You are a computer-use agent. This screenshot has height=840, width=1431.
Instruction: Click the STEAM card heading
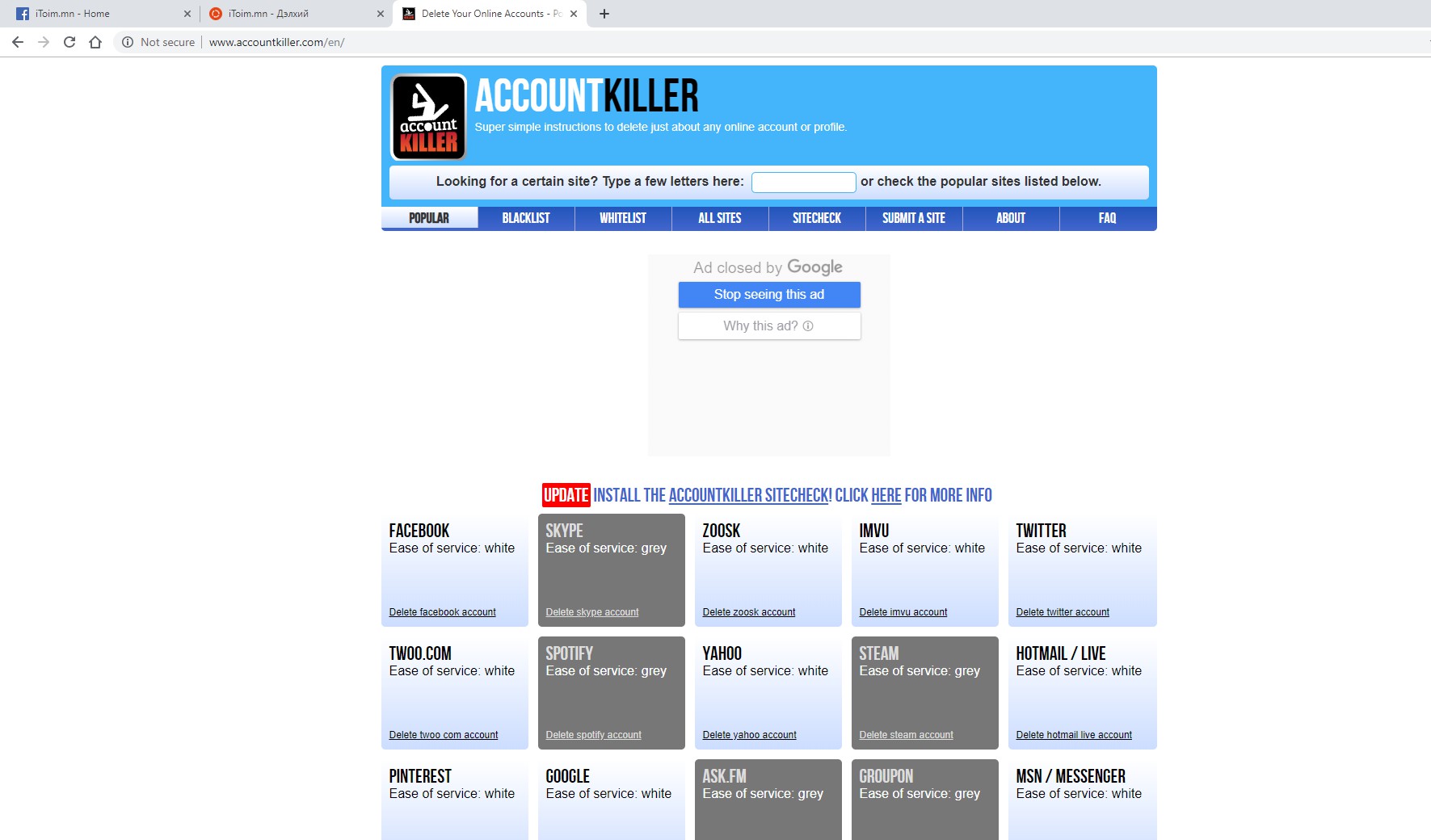click(x=878, y=653)
